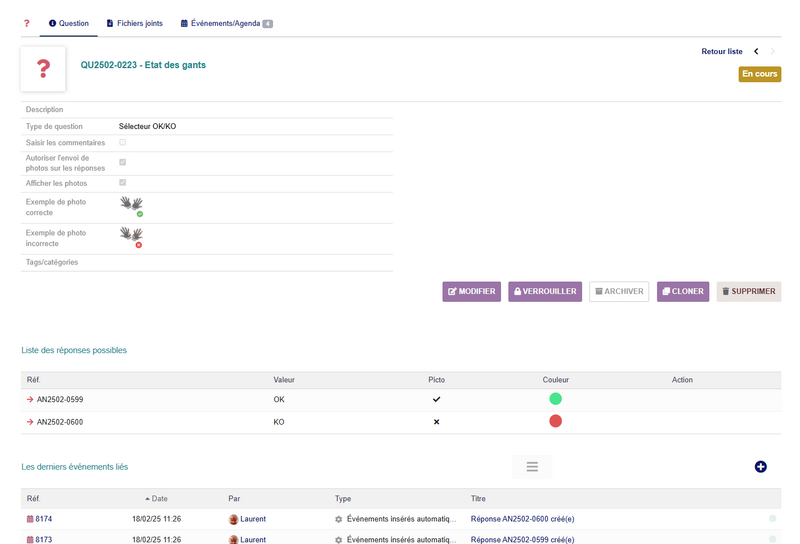
Task: Expand answer AN2502-0599 row arrow
Action: click(30, 400)
